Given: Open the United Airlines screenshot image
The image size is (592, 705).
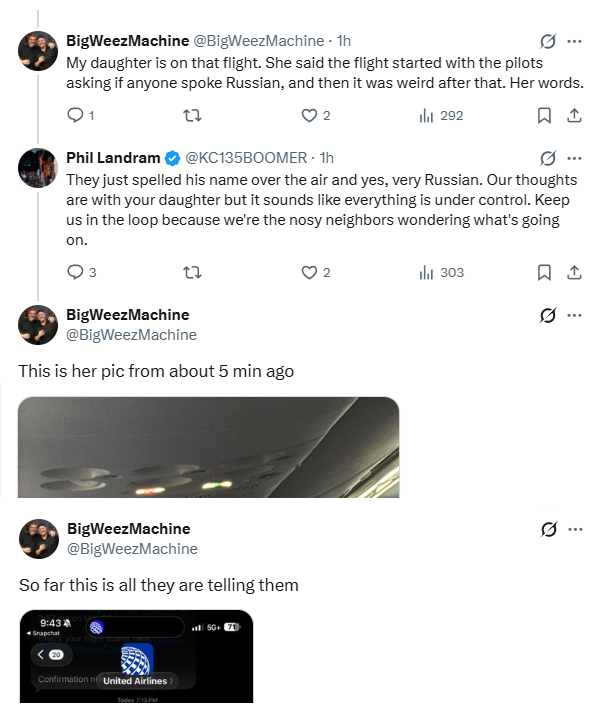Looking at the screenshot, I should (x=136, y=656).
